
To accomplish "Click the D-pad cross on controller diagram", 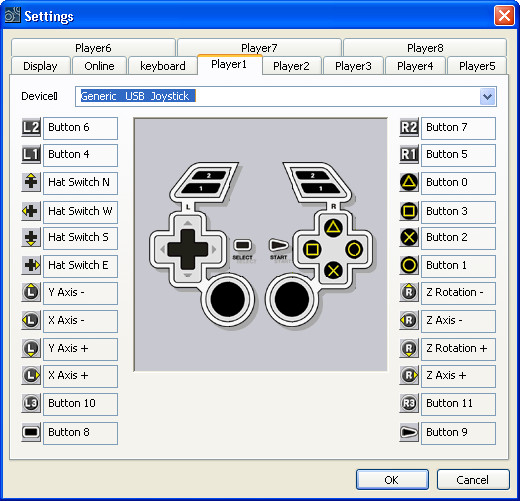I will pos(188,249).
